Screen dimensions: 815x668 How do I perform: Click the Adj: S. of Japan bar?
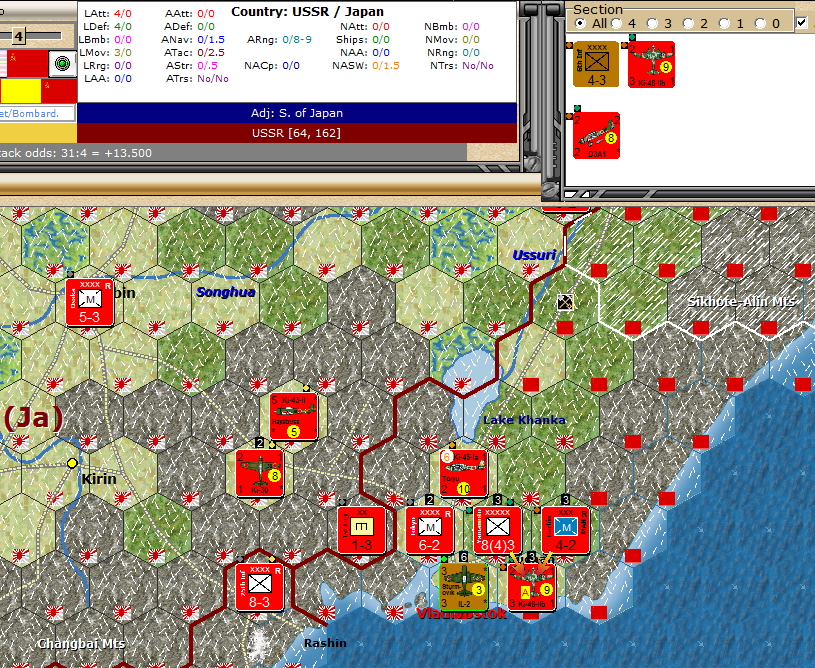[297, 113]
